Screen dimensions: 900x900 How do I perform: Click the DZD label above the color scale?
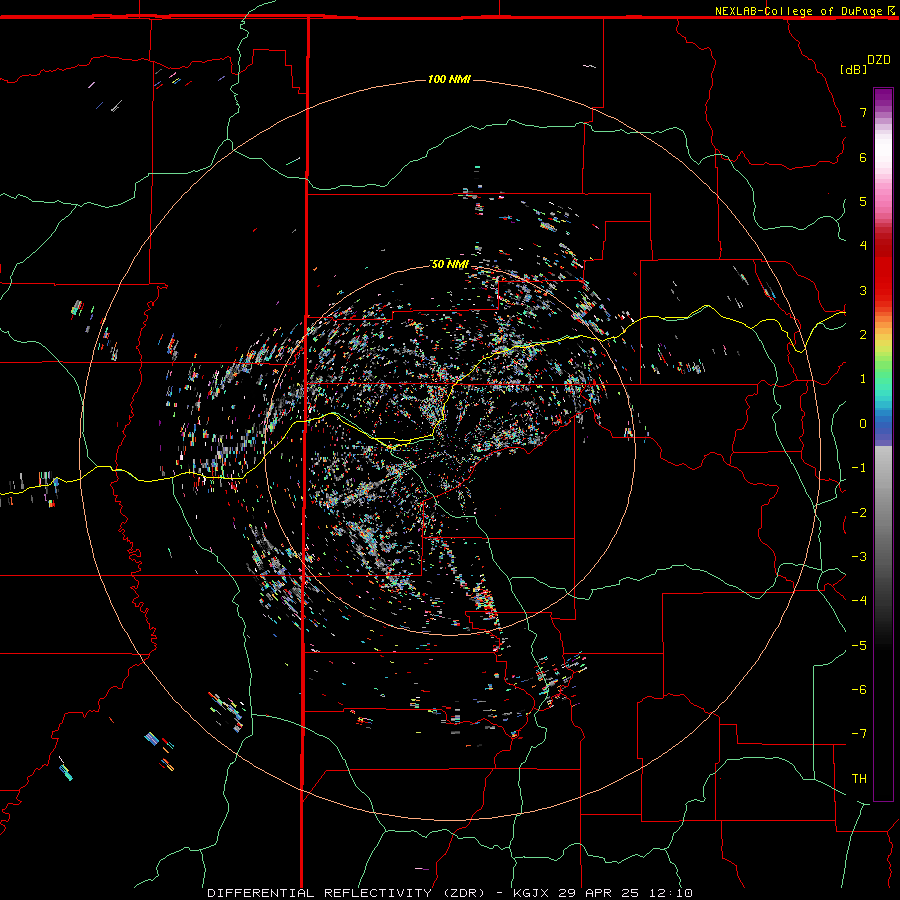[x=879, y=60]
